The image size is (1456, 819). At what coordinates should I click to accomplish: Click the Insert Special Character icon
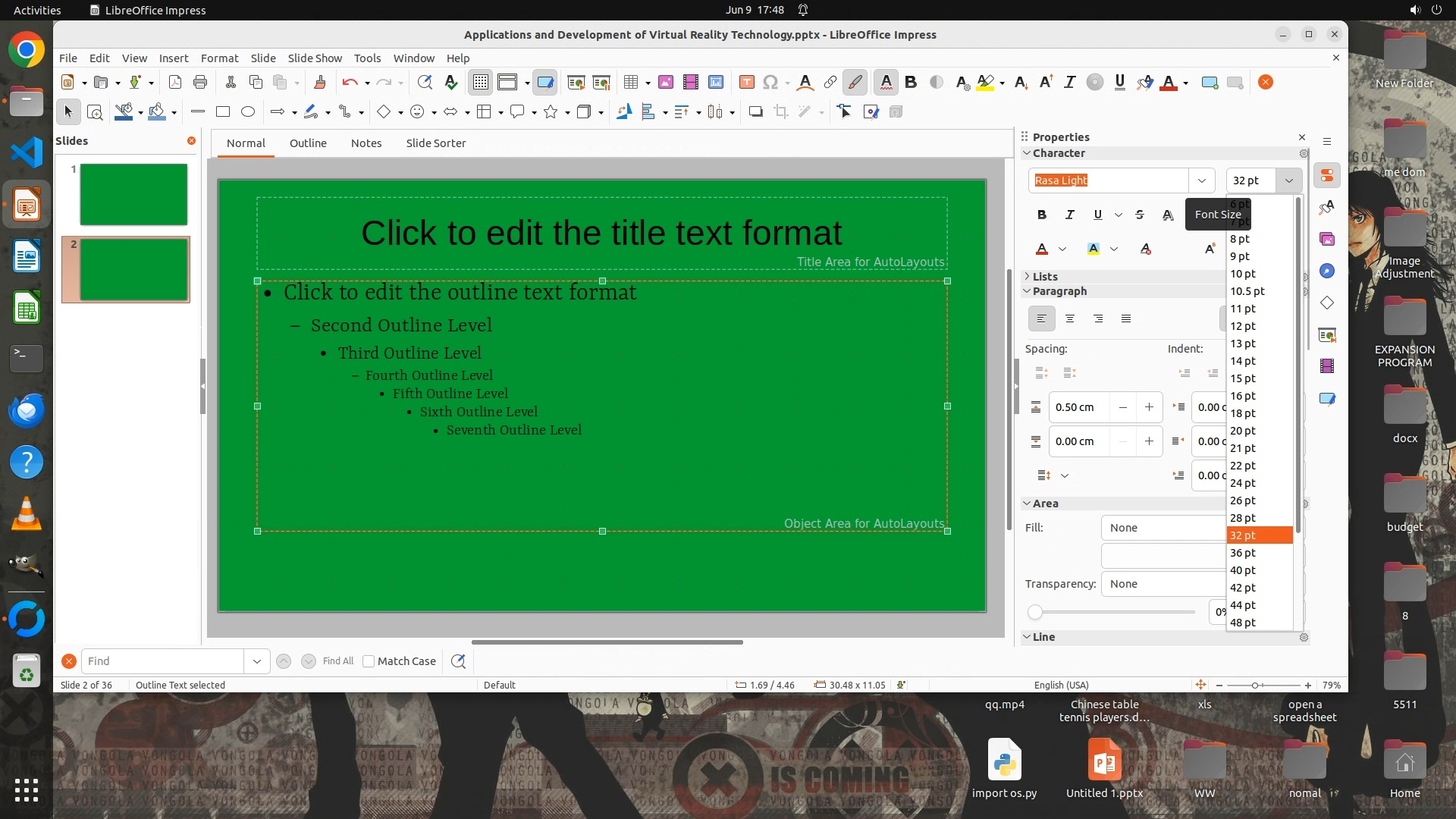tap(770, 83)
